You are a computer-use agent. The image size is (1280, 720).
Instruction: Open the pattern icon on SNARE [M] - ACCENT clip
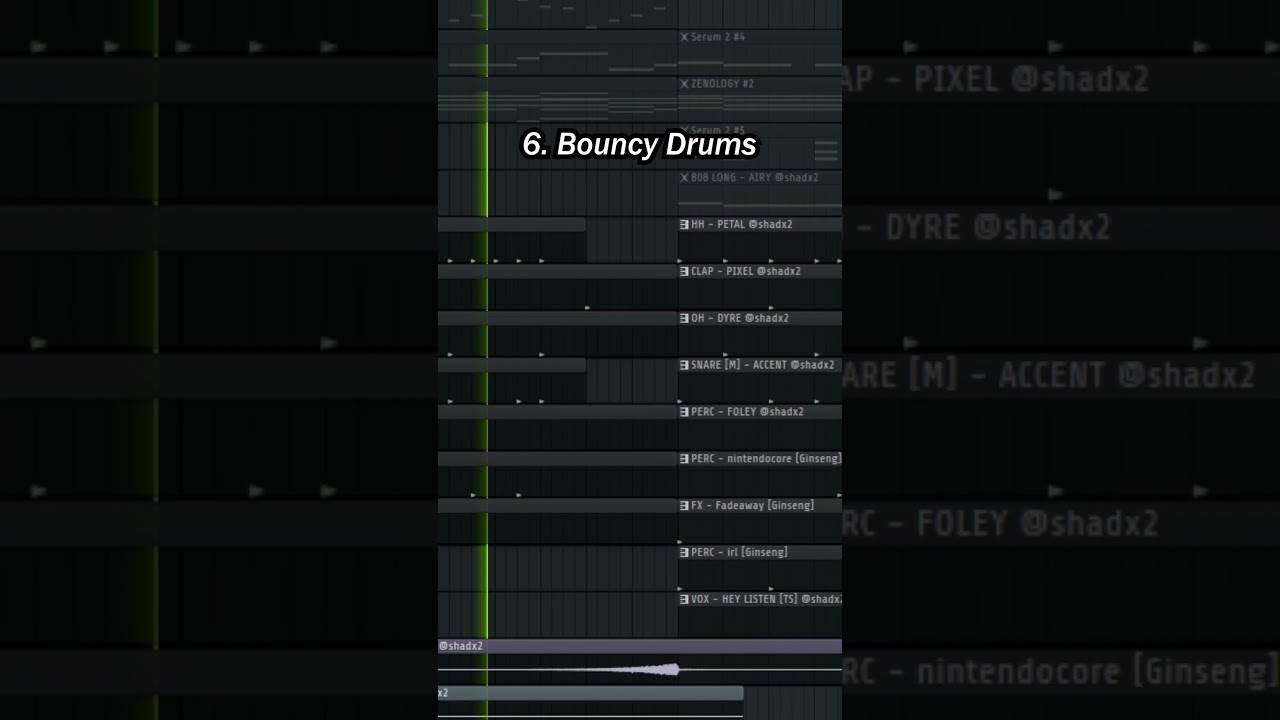(684, 366)
